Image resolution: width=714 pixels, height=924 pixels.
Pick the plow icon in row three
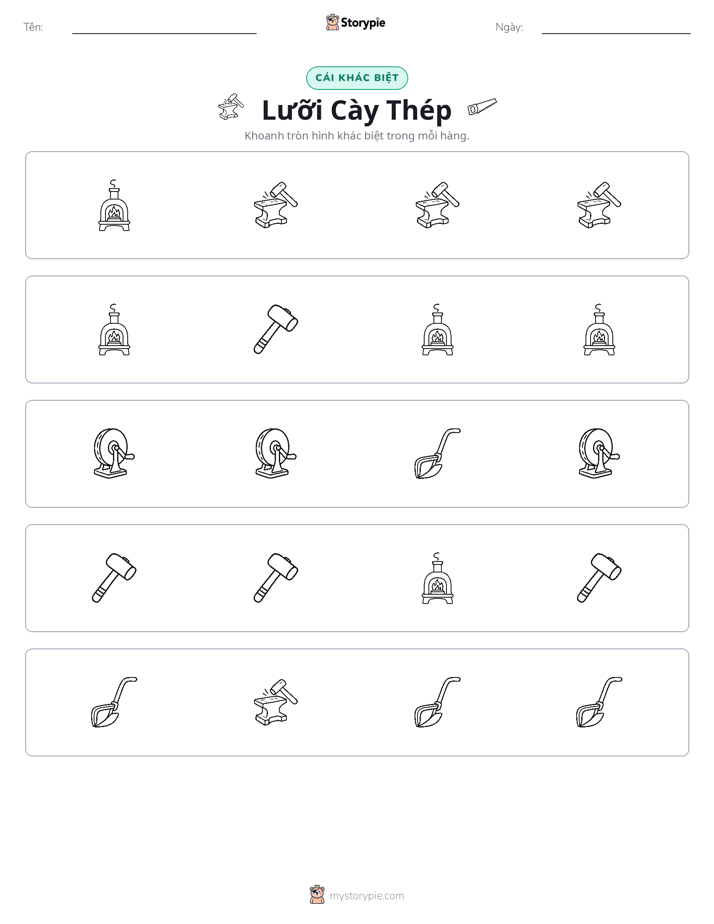pyautogui.click(x=437, y=454)
